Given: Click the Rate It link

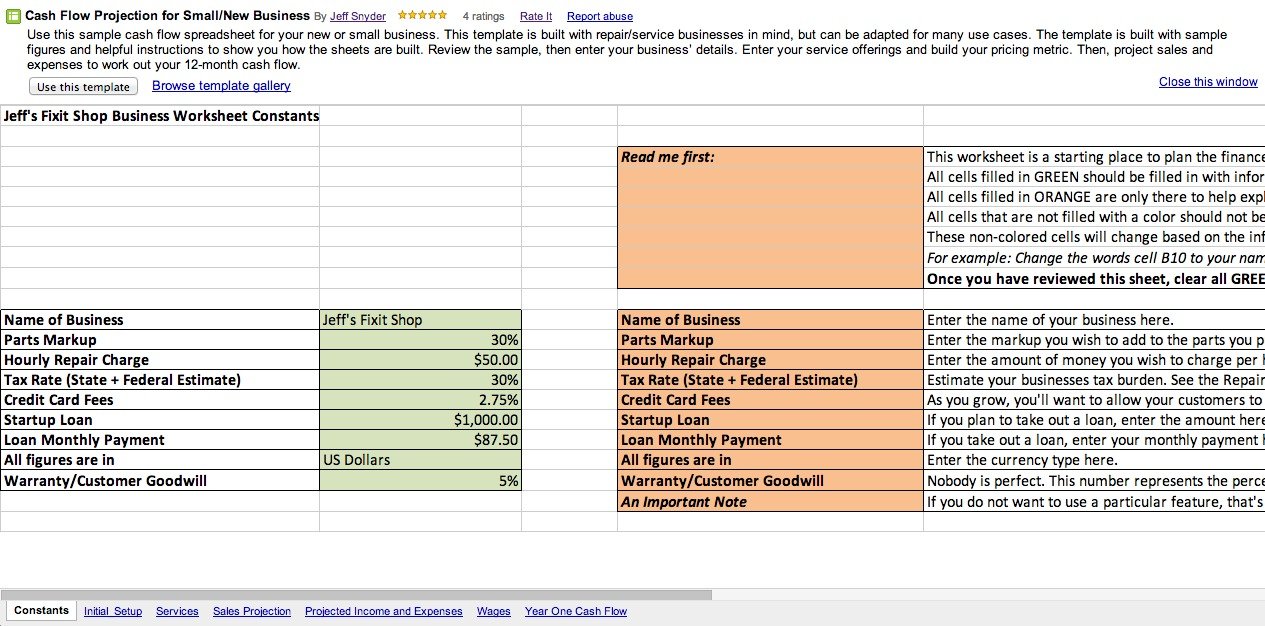Looking at the screenshot, I should [x=536, y=17].
